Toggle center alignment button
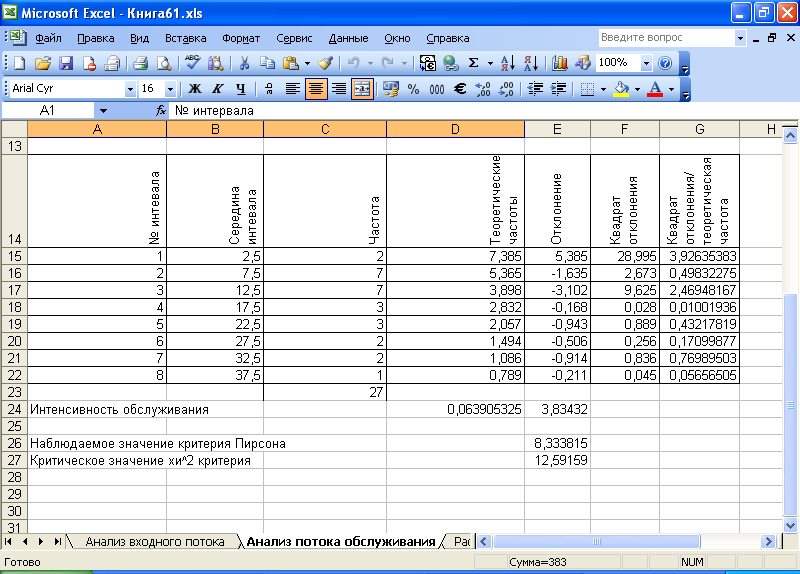Image resolution: width=800 pixels, height=574 pixels. (x=316, y=89)
